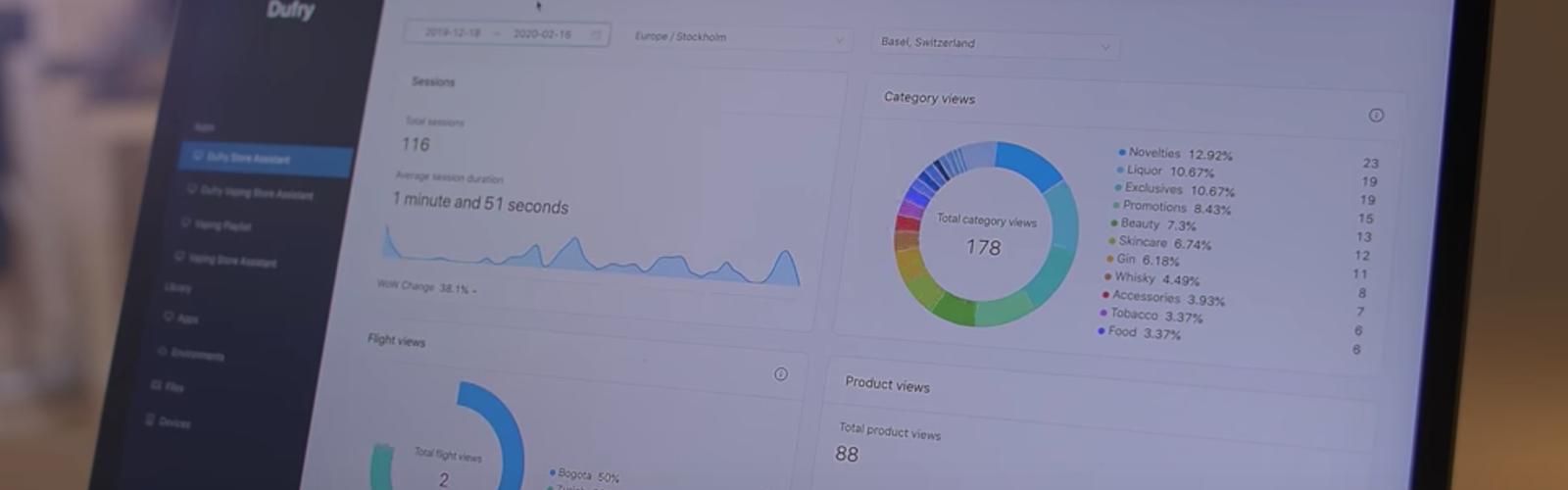Click the Skincare 6.74% legend entry
This screenshot has height=490, width=1568.
(x=1159, y=243)
